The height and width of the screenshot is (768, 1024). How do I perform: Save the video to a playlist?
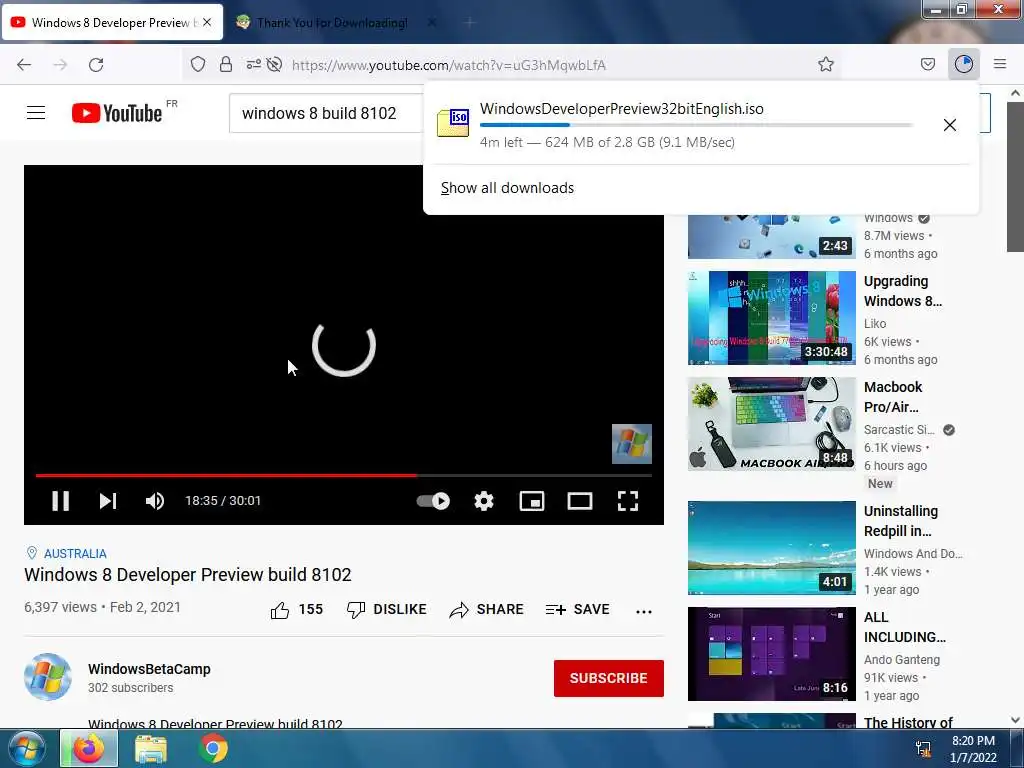pyautogui.click(x=577, y=610)
